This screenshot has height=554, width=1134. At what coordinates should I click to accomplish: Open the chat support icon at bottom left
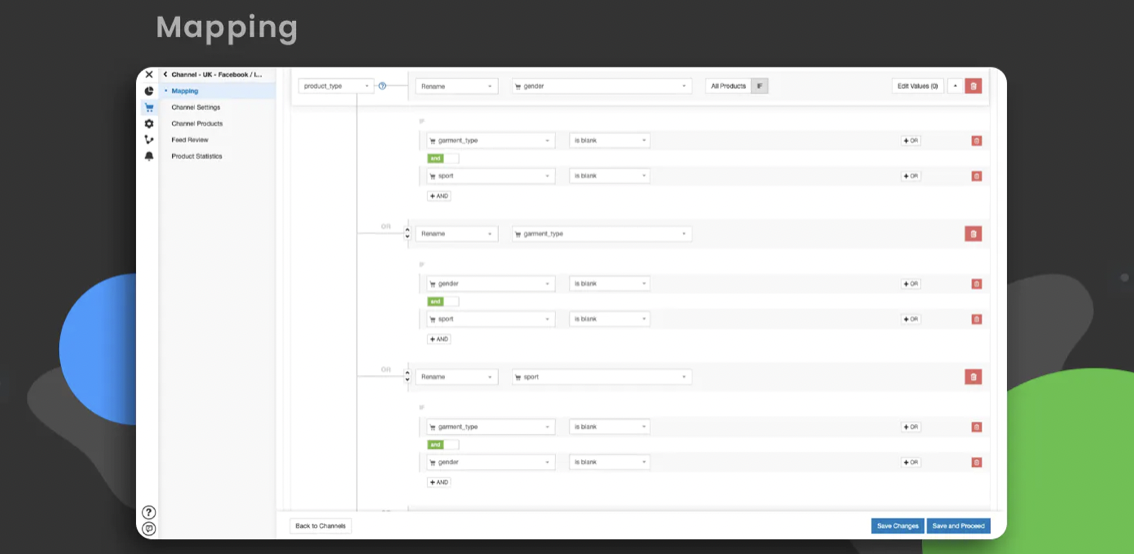tap(149, 528)
